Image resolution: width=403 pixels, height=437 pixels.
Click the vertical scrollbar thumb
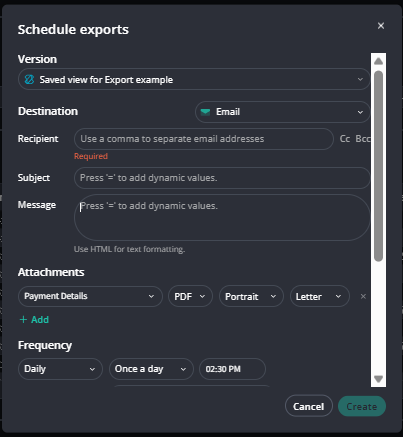378,166
